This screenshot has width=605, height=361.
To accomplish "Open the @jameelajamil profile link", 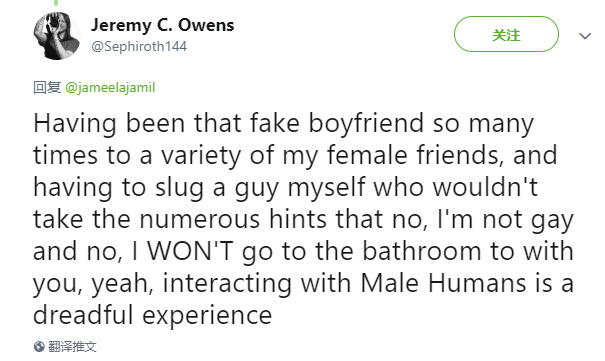I will pos(110,88).
